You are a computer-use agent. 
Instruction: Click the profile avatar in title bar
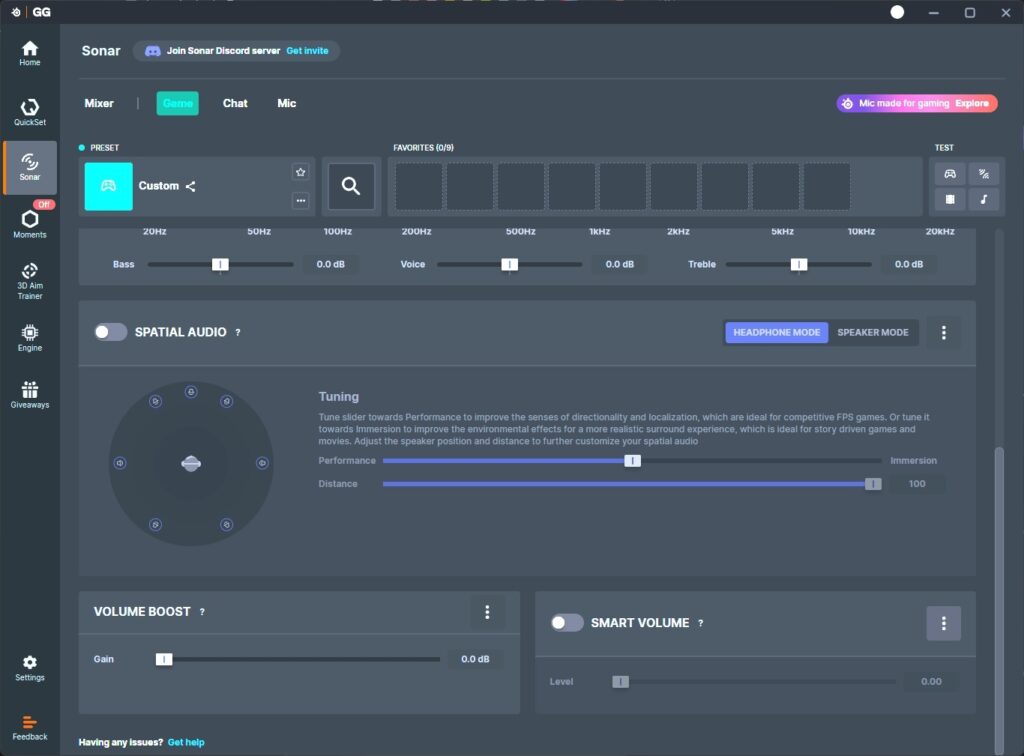click(897, 12)
